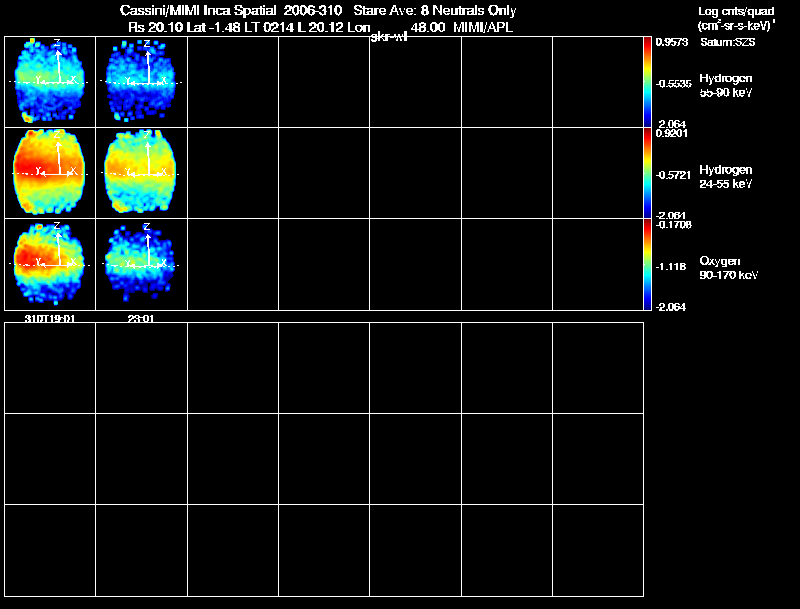Select the Hydrogen 24-55 keV image at 19:01
The image size is (800, 609).
50,173
